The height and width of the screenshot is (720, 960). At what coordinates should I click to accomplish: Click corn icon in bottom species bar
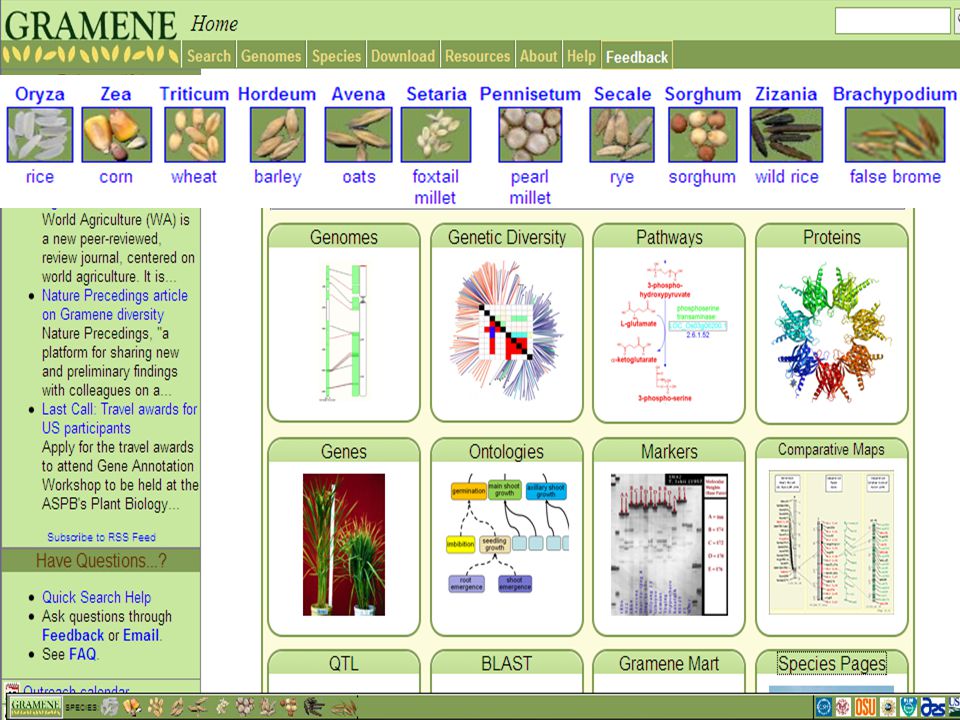[x=132, y=707]
